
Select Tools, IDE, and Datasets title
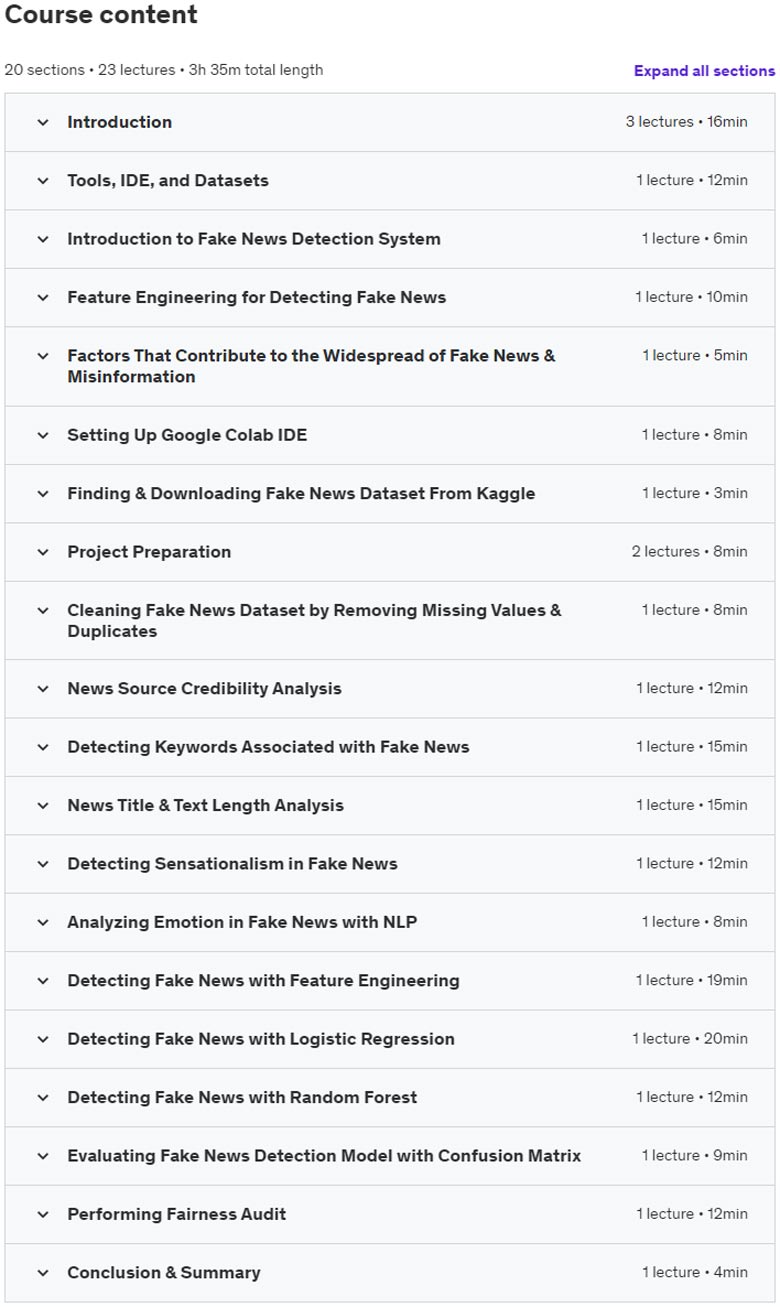pos(168,181)
